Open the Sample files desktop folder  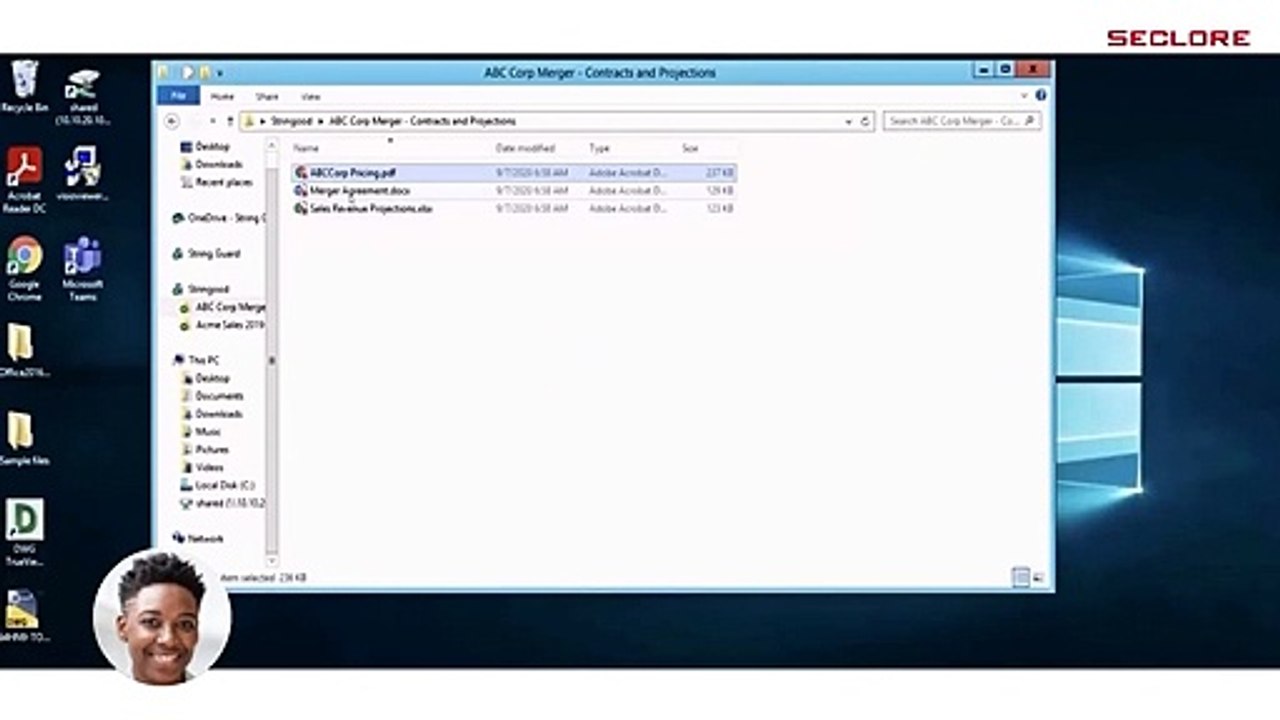click(x=24, y=438)
